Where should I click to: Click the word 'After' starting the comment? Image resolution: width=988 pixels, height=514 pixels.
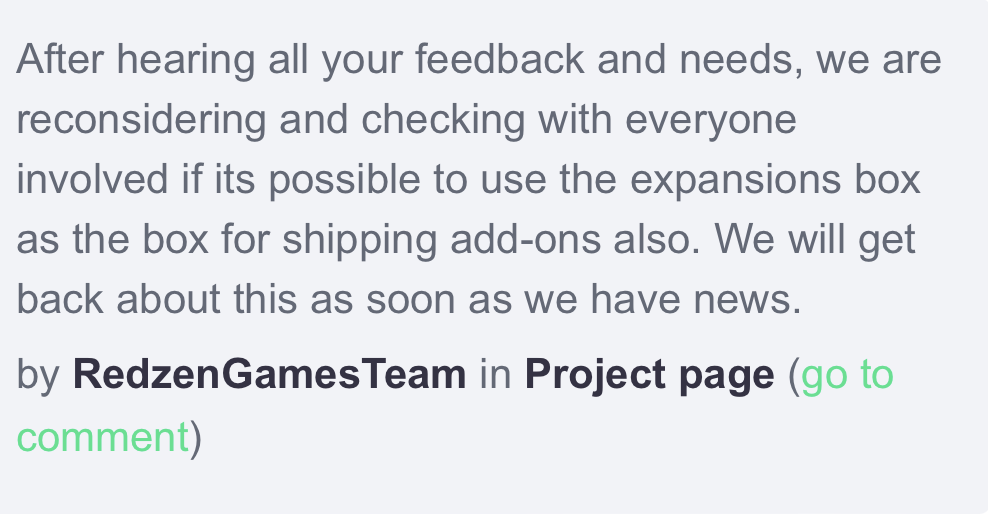coord(60,59)
